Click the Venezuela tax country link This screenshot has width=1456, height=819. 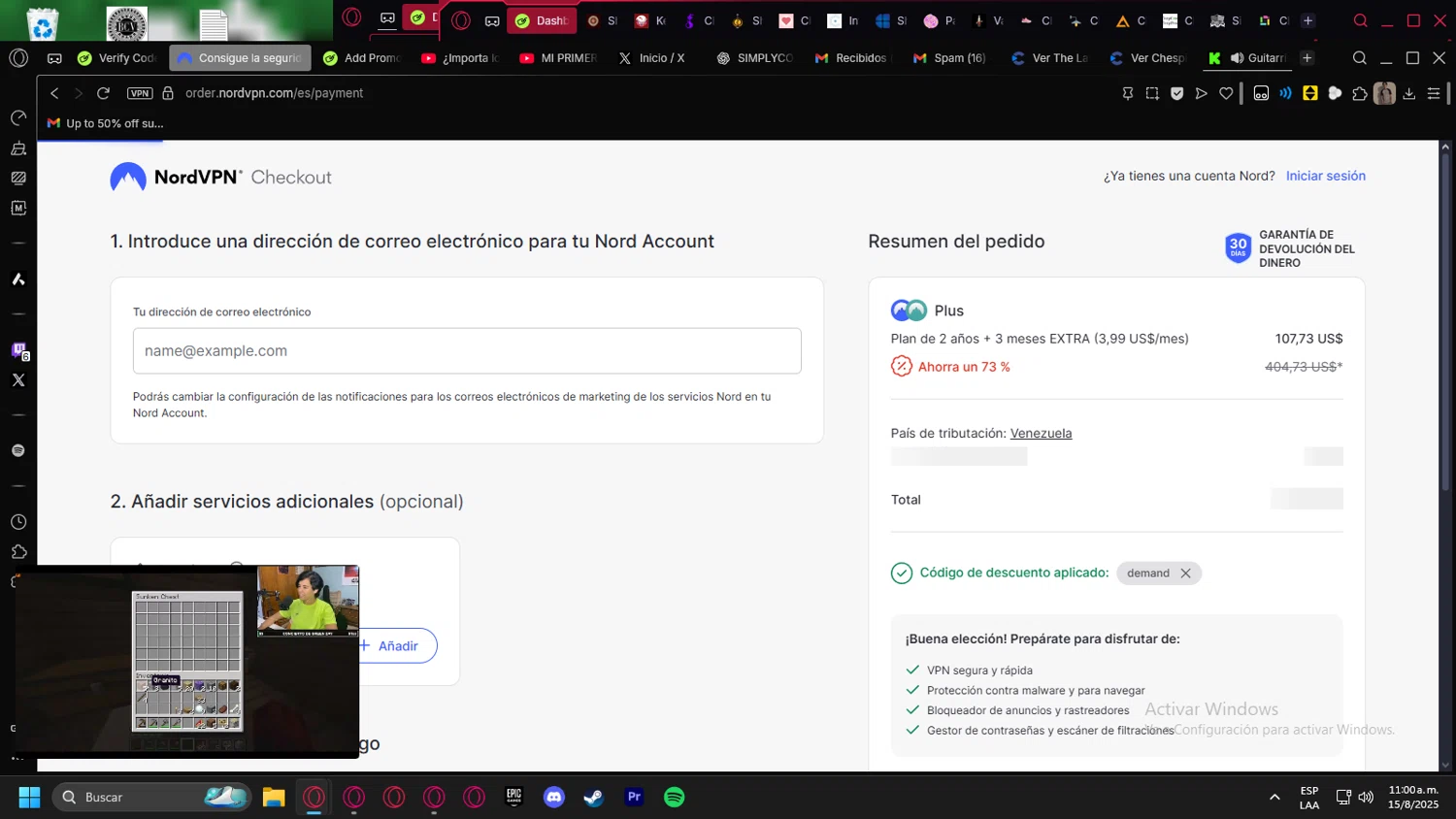[1041, 434]
